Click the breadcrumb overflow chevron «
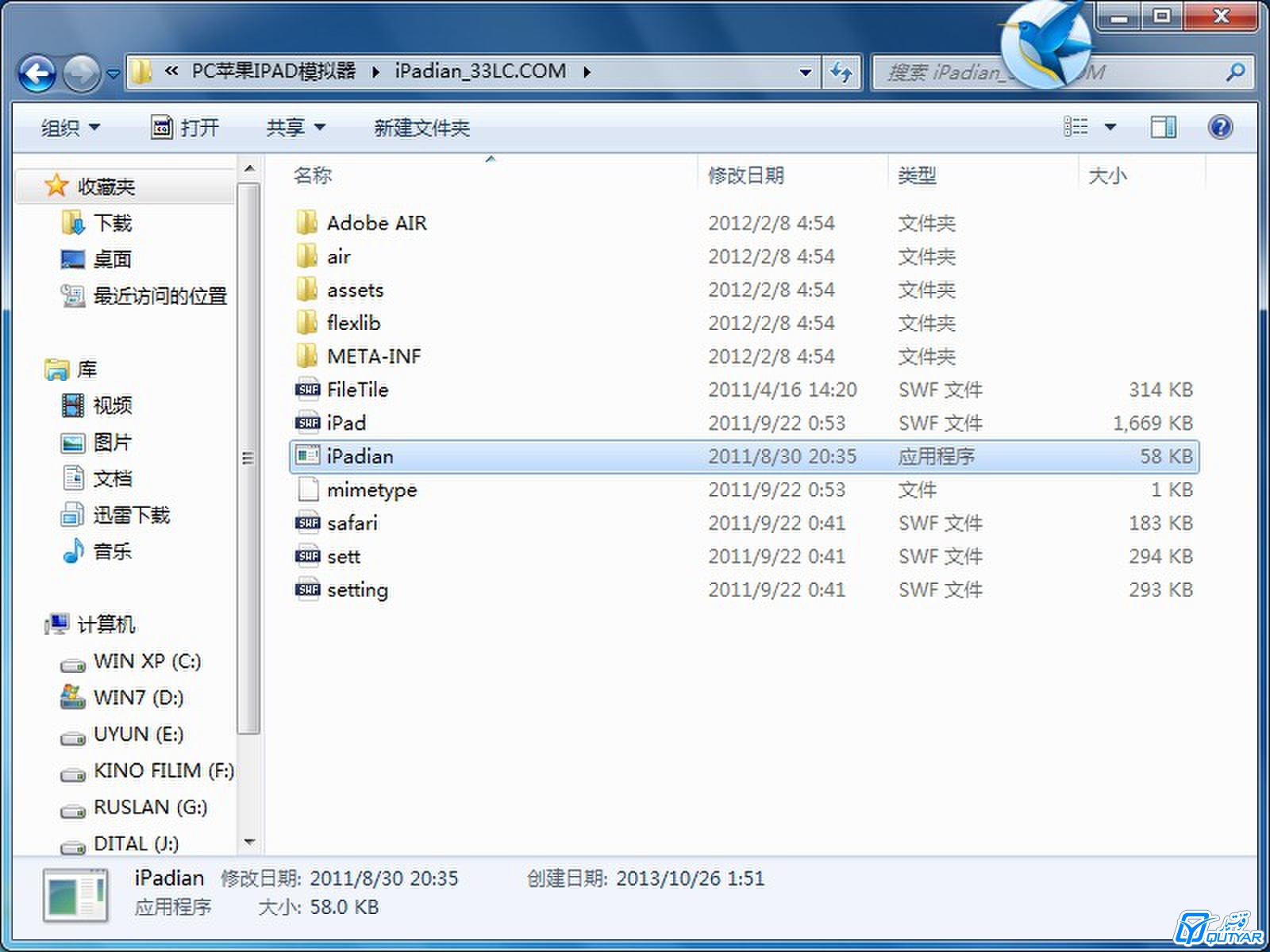The width and height of the screenshot is (1270, 952). point(171,71)
